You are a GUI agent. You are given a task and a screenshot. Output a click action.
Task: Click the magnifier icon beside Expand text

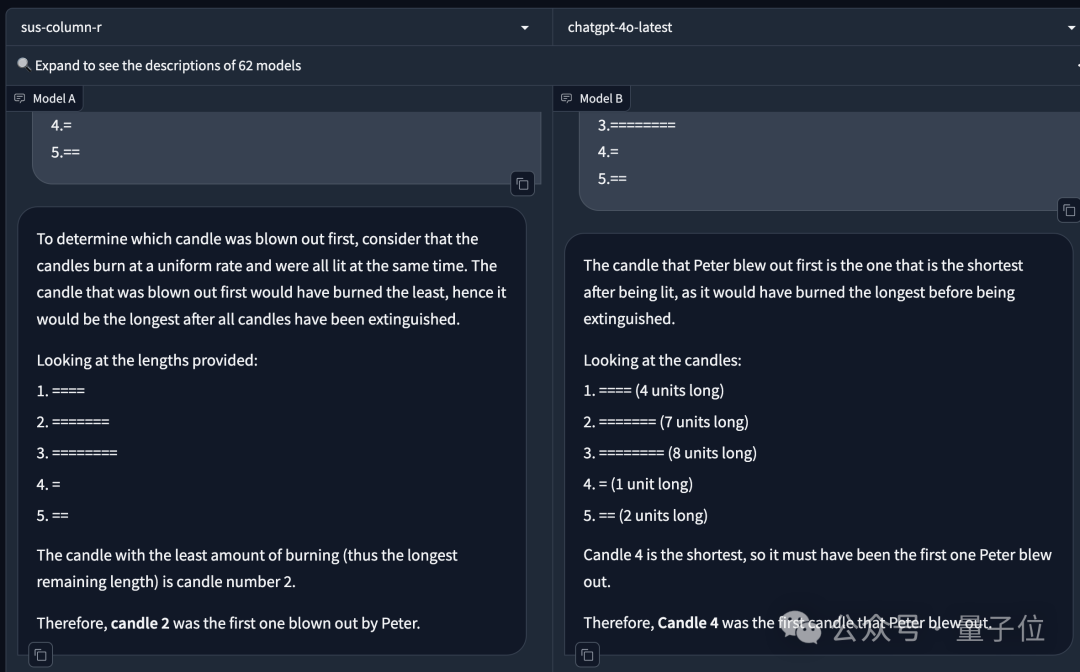[24, 65]
